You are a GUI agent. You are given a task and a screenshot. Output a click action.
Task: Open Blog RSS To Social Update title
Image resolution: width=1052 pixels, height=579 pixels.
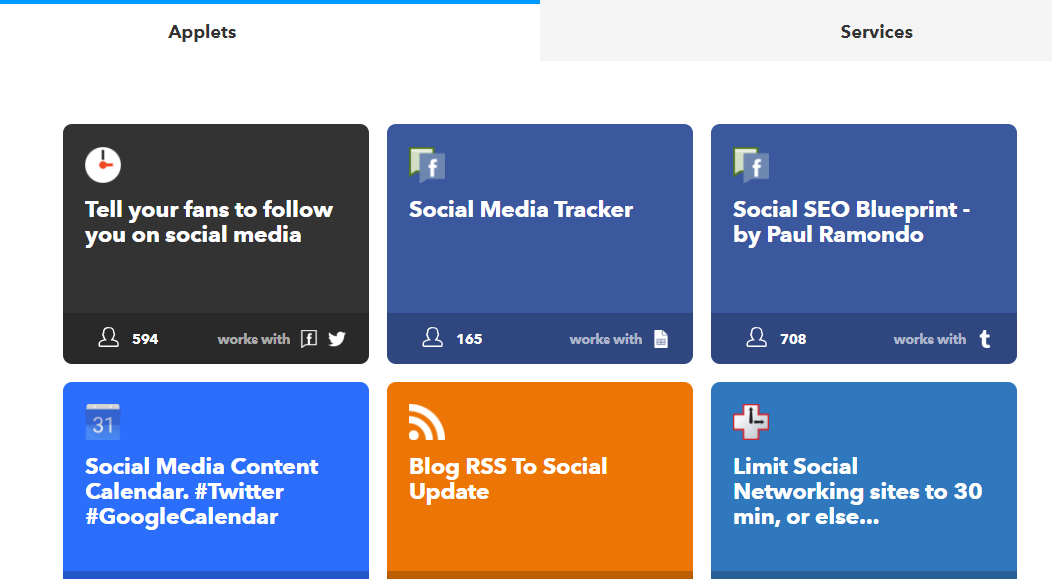(508, 479)
